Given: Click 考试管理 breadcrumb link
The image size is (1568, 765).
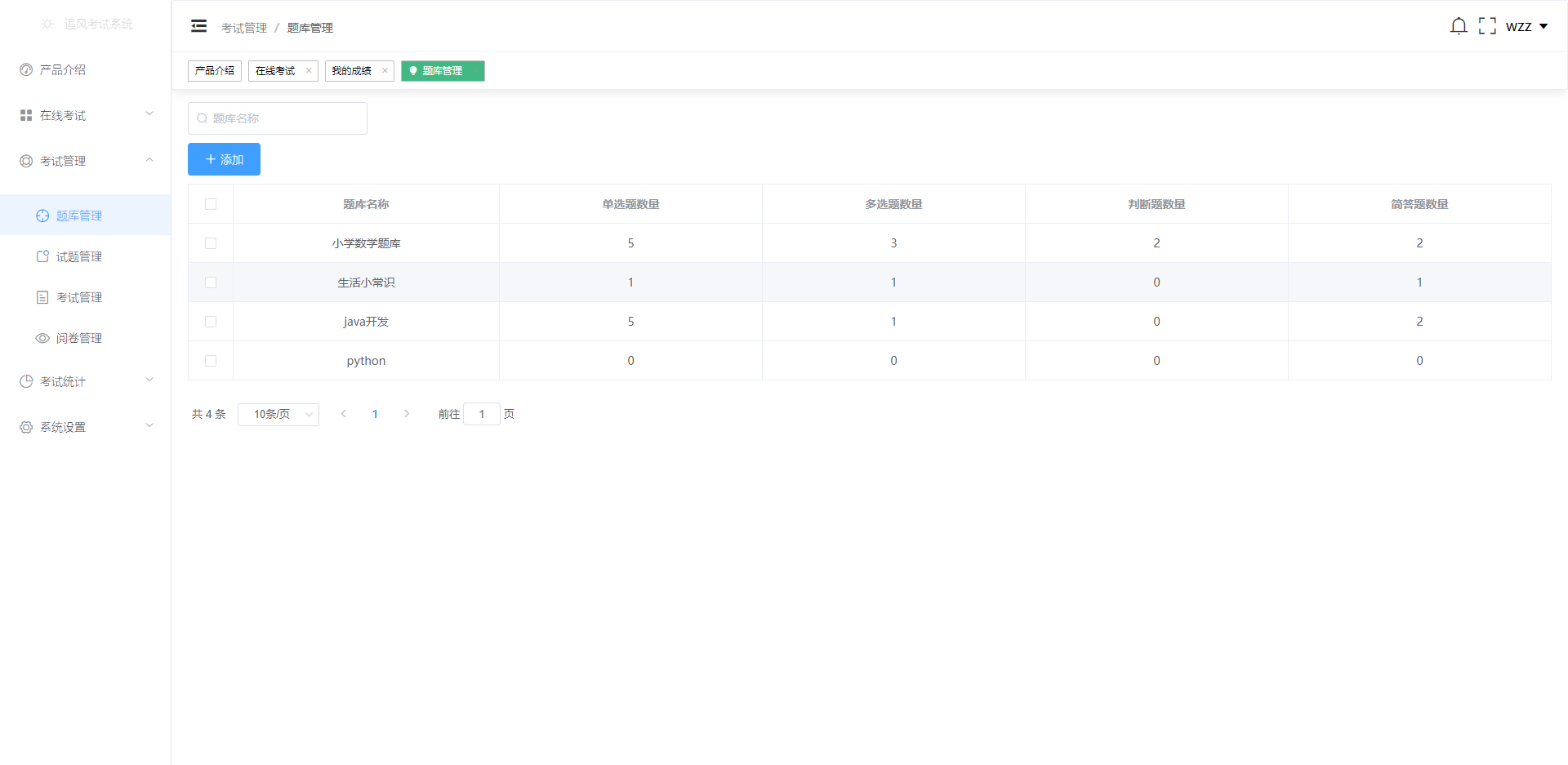Looking at the screenshot, I should coord(244,28).
